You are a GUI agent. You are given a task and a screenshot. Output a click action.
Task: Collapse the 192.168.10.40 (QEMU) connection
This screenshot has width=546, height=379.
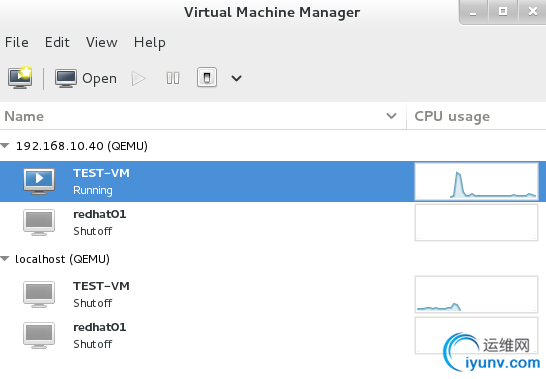(x=5, y=145)
